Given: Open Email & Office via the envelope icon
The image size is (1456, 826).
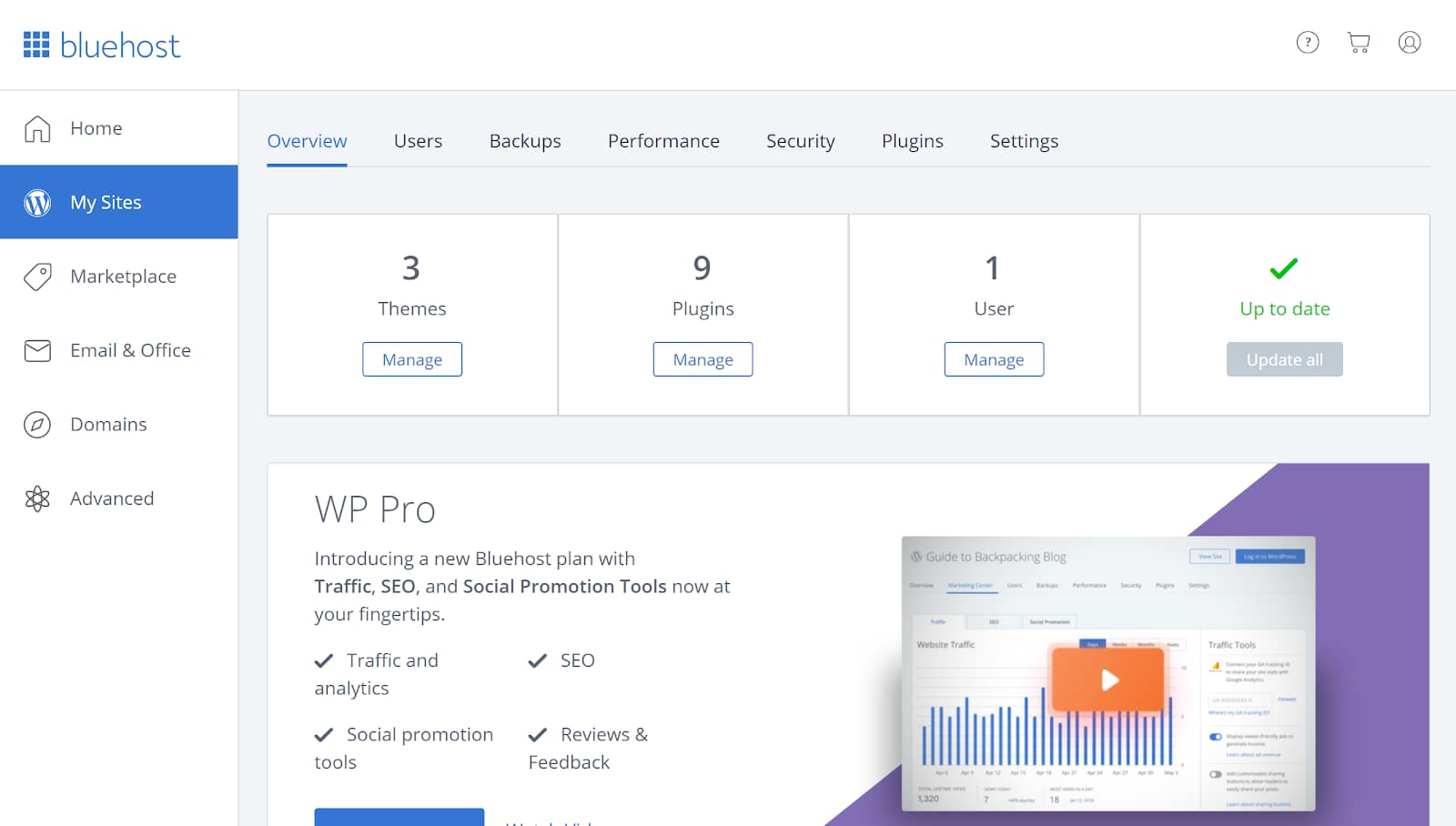Looking at the screenshot, I should coord(36,350).
